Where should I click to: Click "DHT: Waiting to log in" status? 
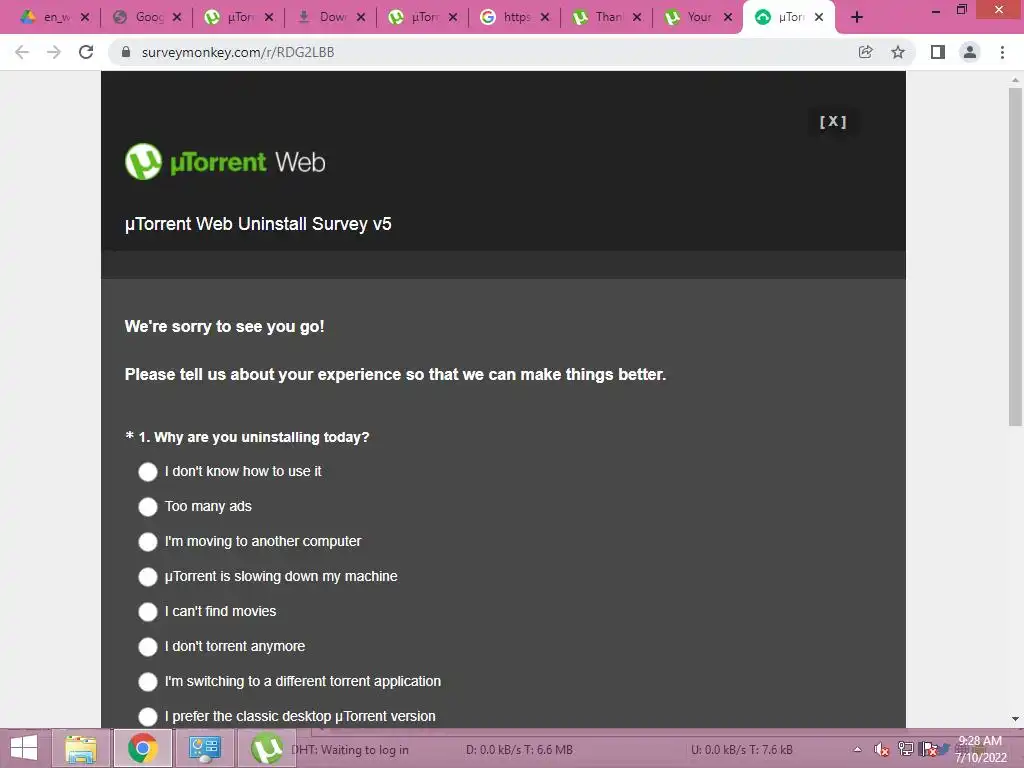[x=350, y=750]
